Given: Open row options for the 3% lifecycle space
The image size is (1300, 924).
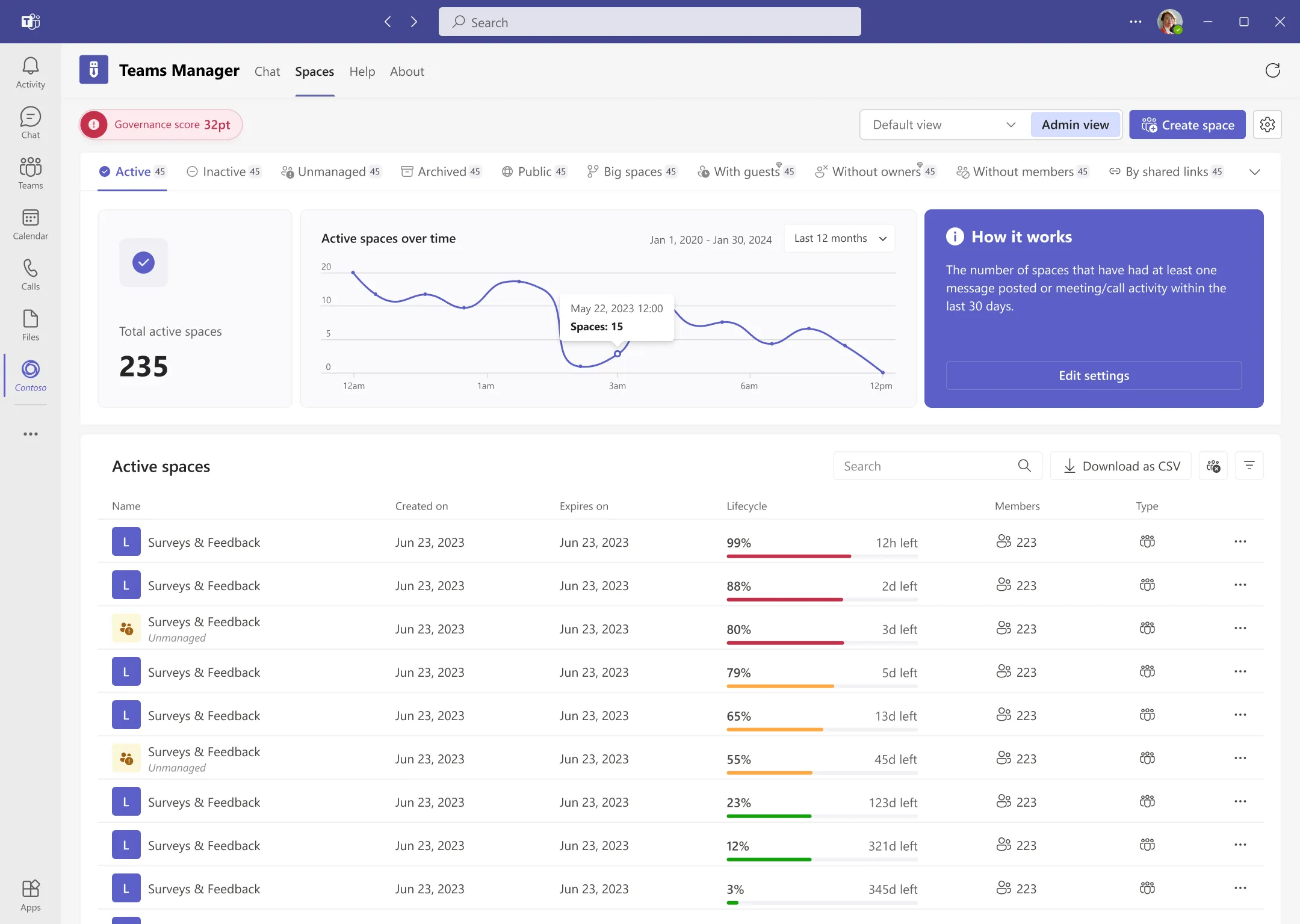Looking at the screenshot, I should point(1240,888).
